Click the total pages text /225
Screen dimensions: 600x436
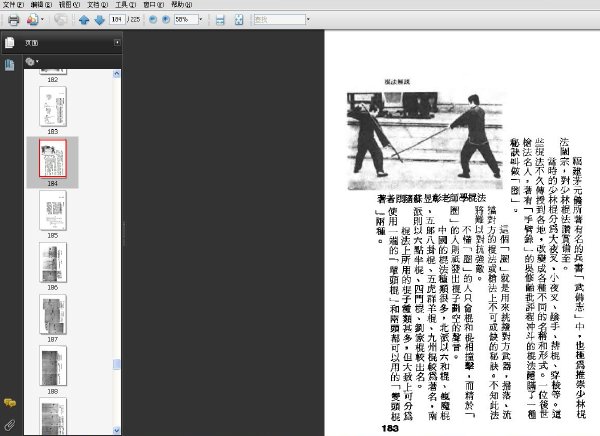pyautogui.click(x=134, y=19)
